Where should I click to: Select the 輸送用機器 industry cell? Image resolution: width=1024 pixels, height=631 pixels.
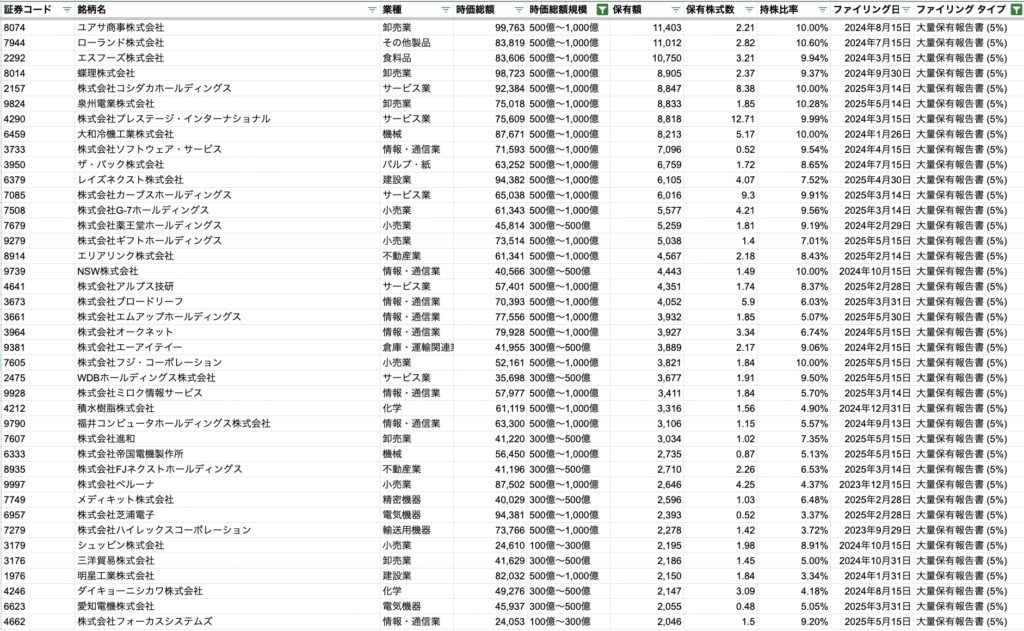417,530
